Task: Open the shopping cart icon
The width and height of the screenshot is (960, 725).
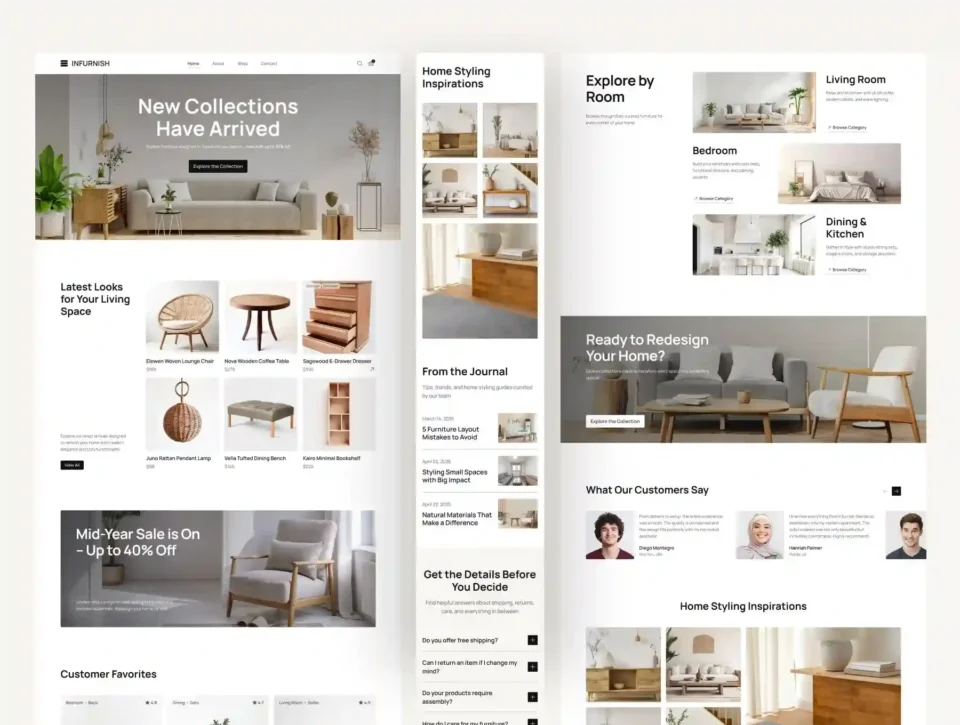Action: coord(371,63)
